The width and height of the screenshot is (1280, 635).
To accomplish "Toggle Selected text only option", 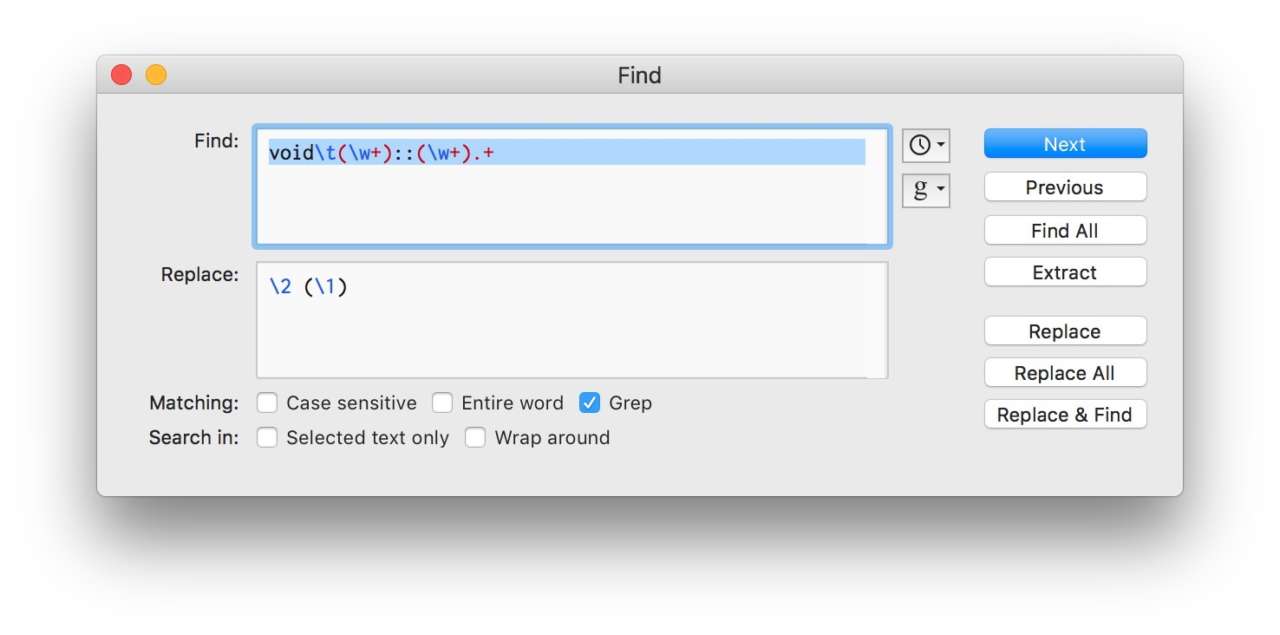I will [x=267, y=438].
